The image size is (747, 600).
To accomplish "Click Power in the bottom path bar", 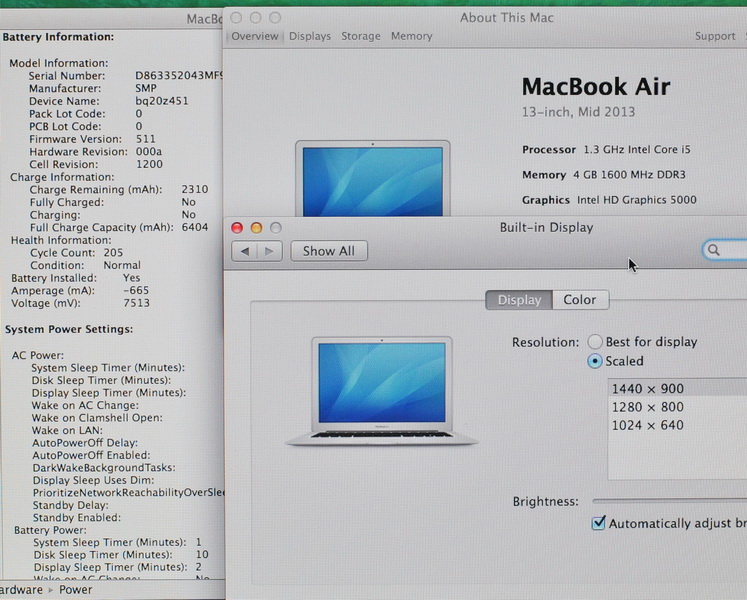I will coord(75,590).
